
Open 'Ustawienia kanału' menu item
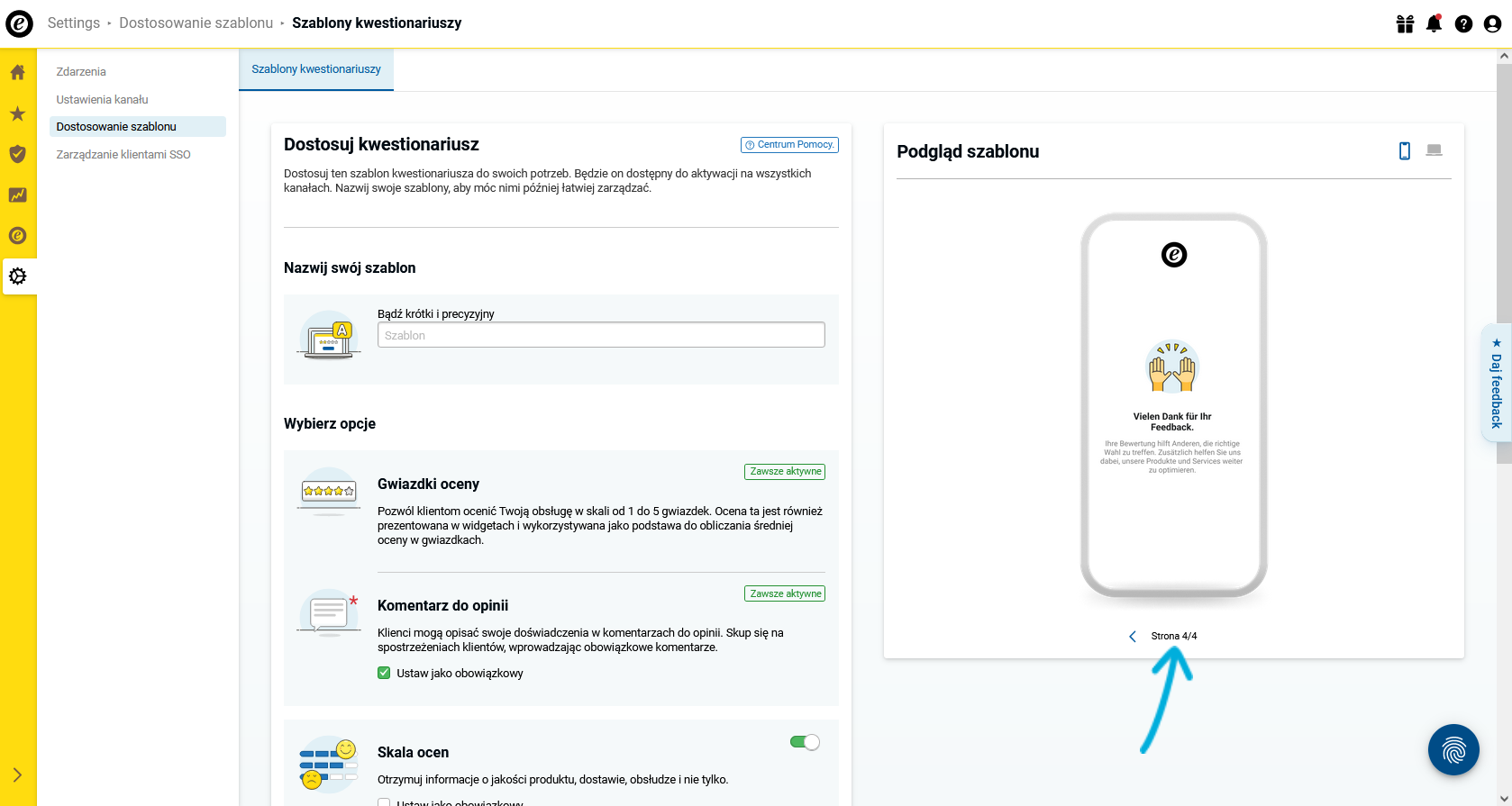pos(102,99)
